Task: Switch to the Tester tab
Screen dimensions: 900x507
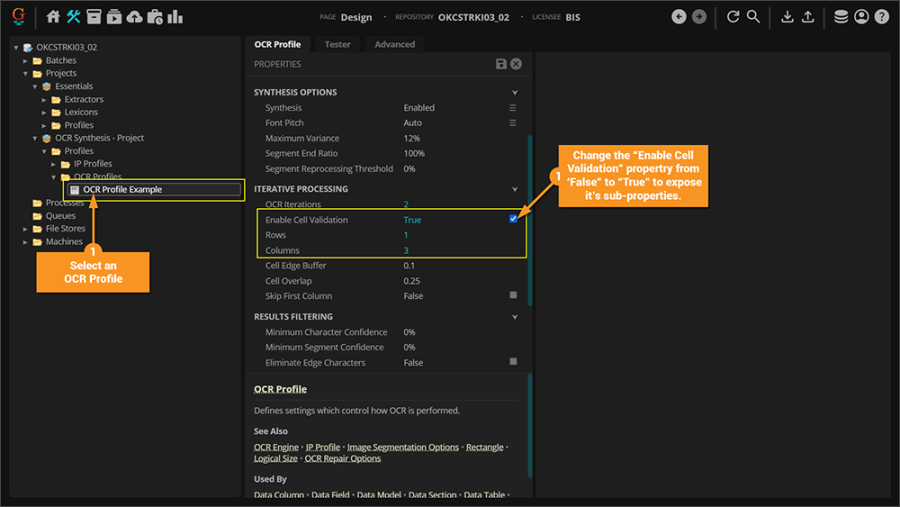Action: 338,44
